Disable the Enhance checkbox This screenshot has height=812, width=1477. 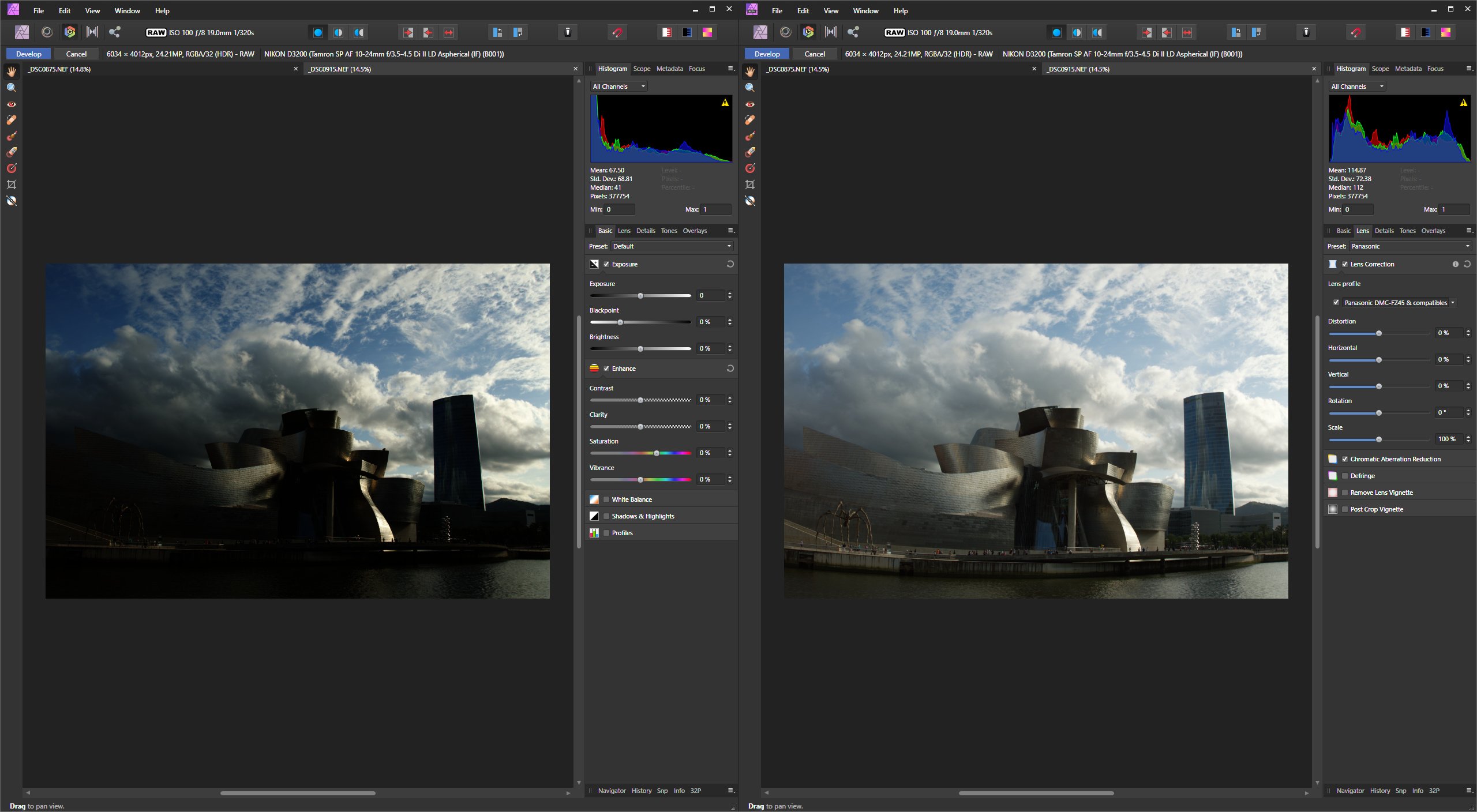[x=606, y=369]
